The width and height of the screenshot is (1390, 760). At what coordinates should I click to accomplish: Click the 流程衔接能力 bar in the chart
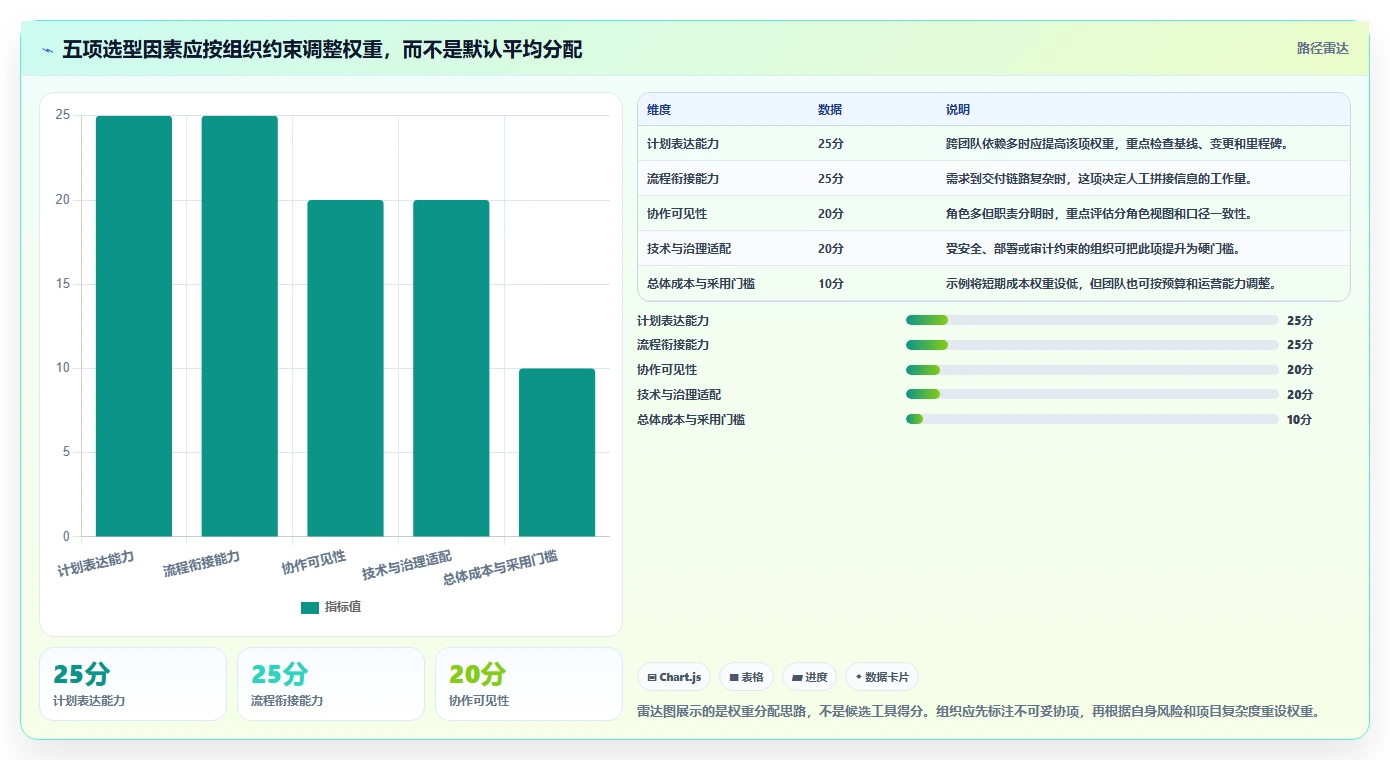point(240,326)
